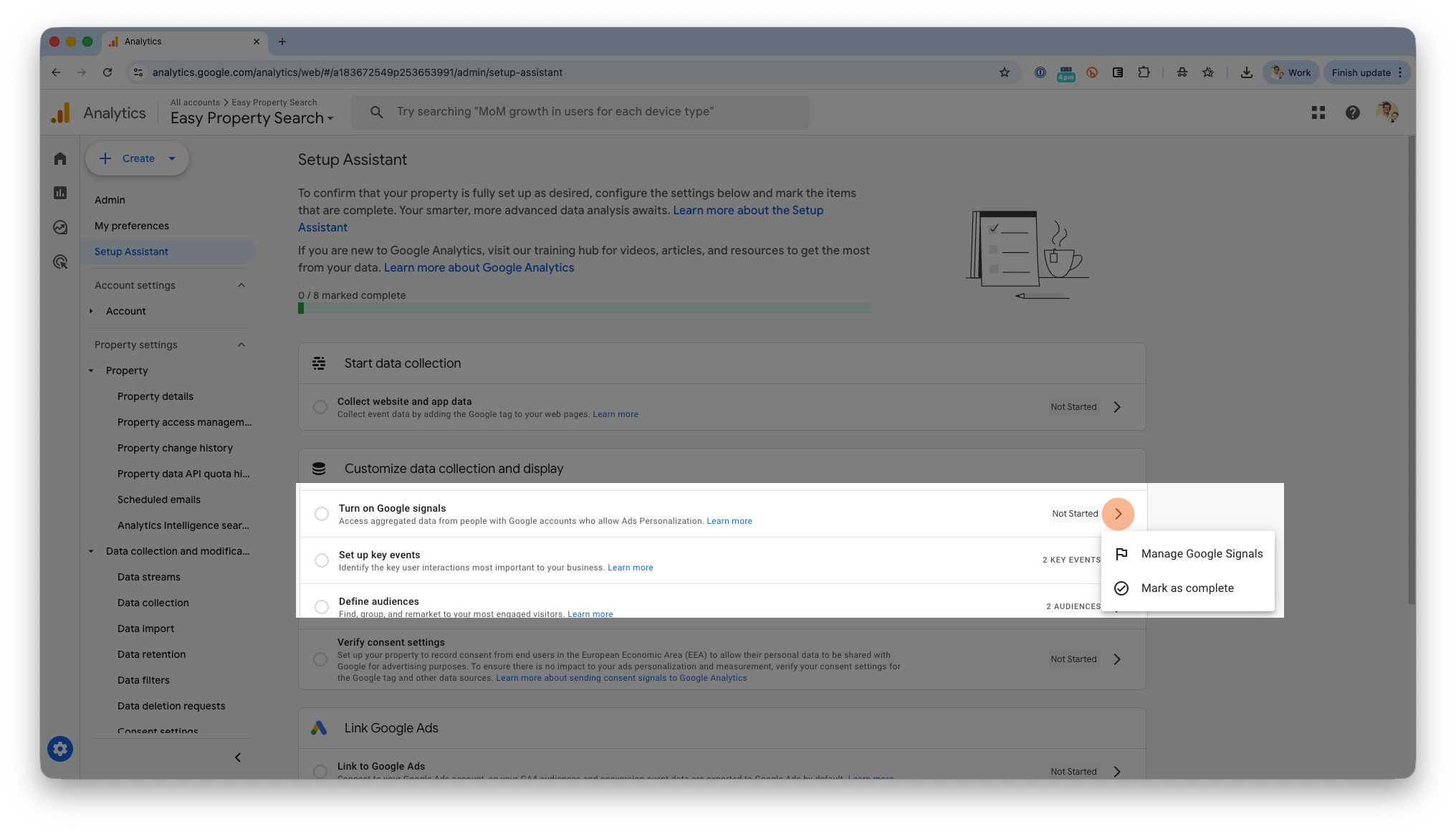Open the Home icon in left rail
The height and width of the screenshot is (832, 1456).
point(60,158)
